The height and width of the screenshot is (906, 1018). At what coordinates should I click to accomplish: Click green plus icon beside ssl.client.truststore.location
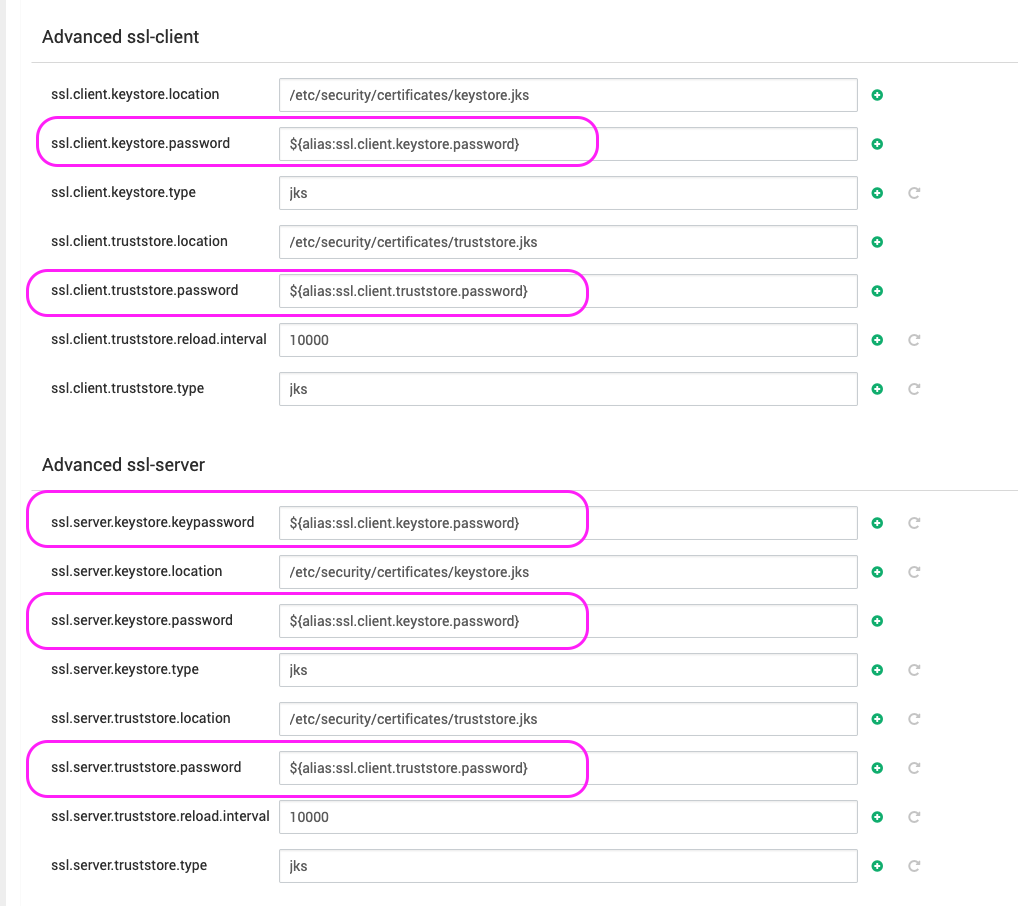click(877, 242)
